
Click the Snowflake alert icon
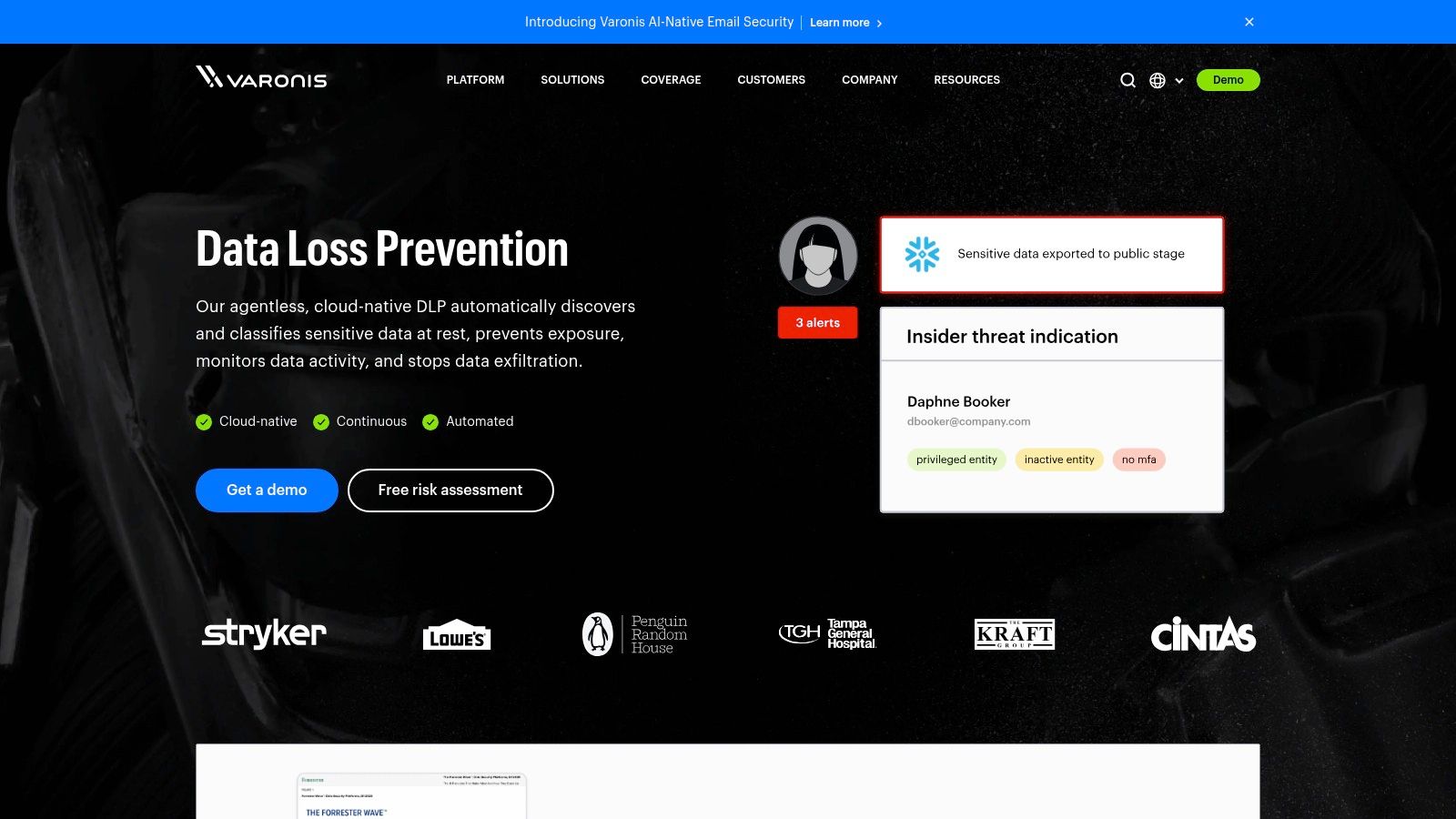pos(922,255)
